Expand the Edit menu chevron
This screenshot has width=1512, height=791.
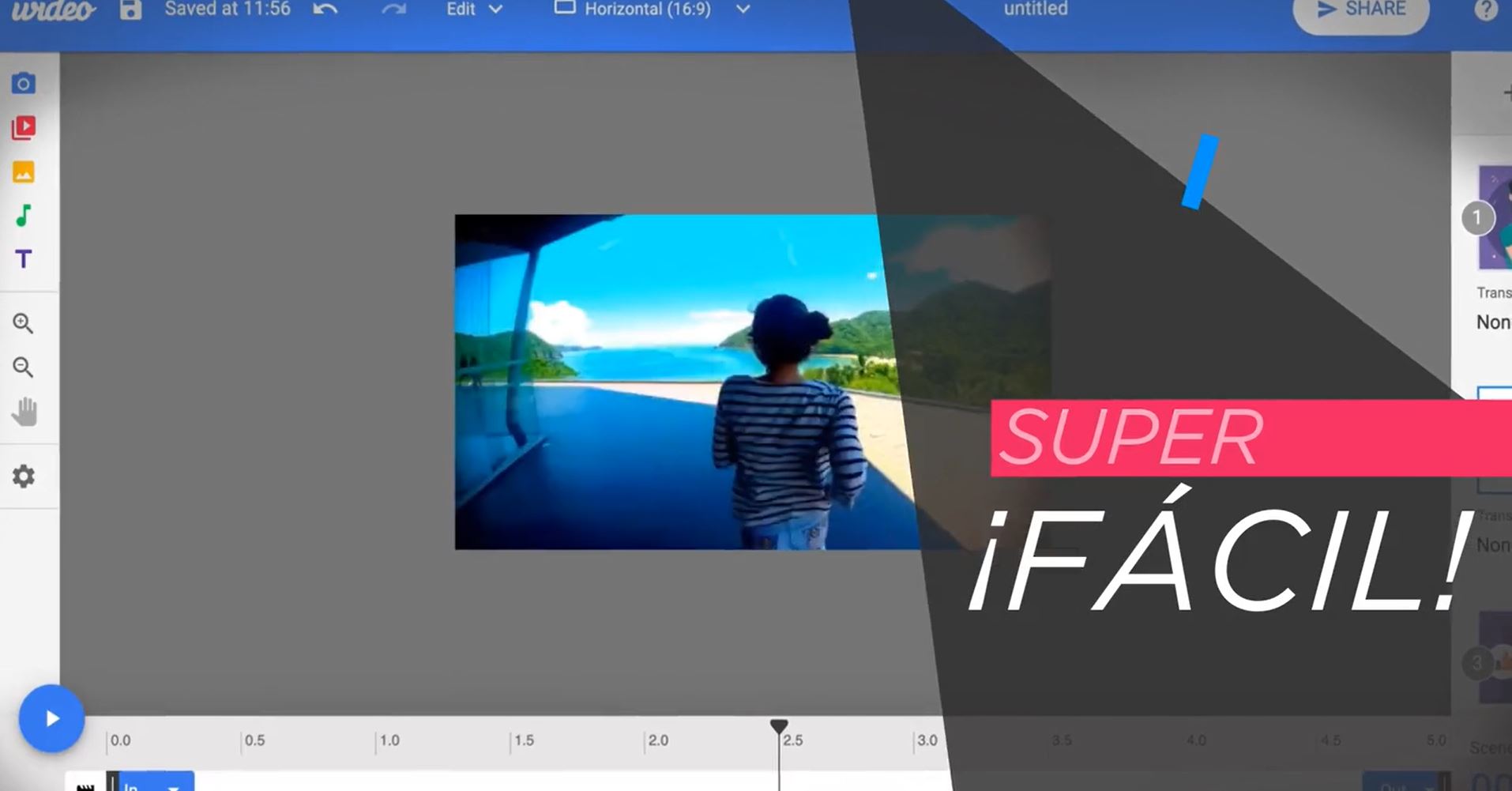tap(495, 9)
